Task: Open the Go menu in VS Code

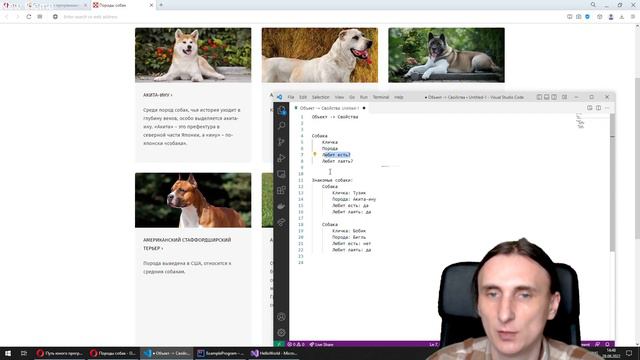Action: (352, 97)
